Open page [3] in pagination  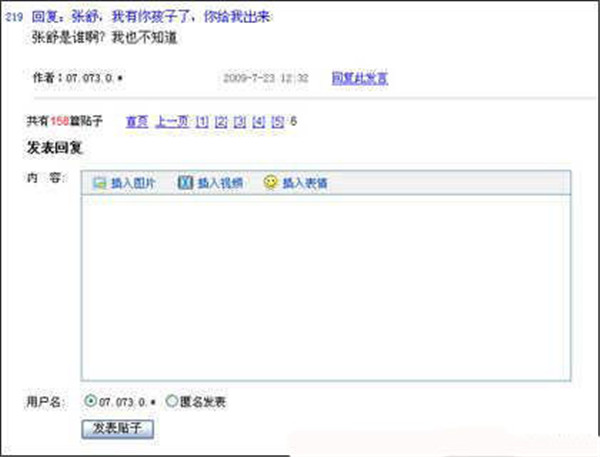tap(240, 122)
